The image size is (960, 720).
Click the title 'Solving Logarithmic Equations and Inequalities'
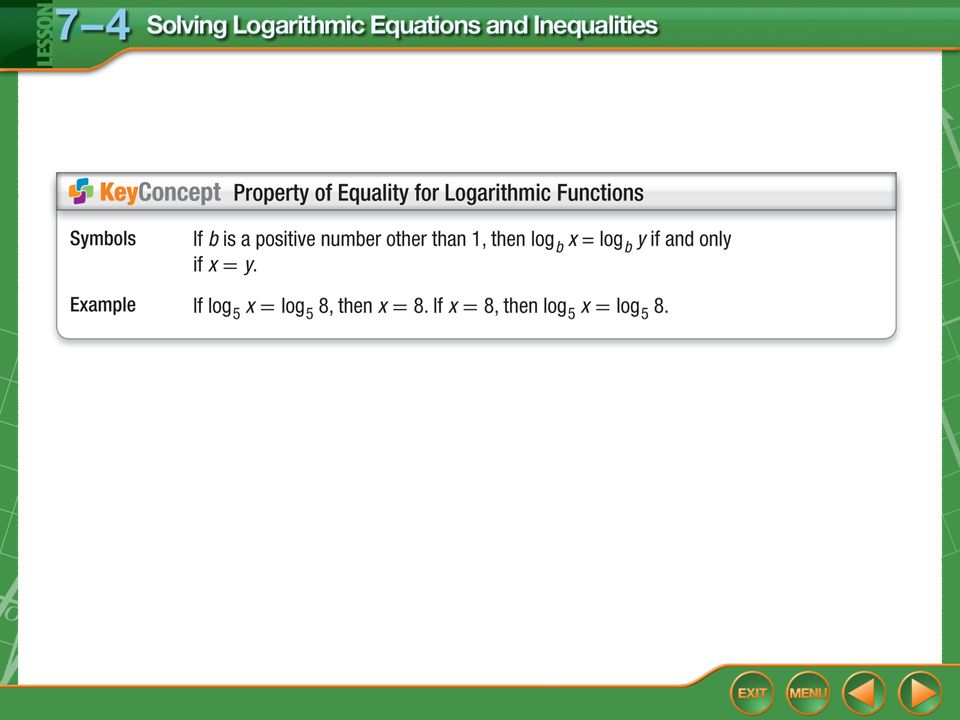tap(402, 26)
